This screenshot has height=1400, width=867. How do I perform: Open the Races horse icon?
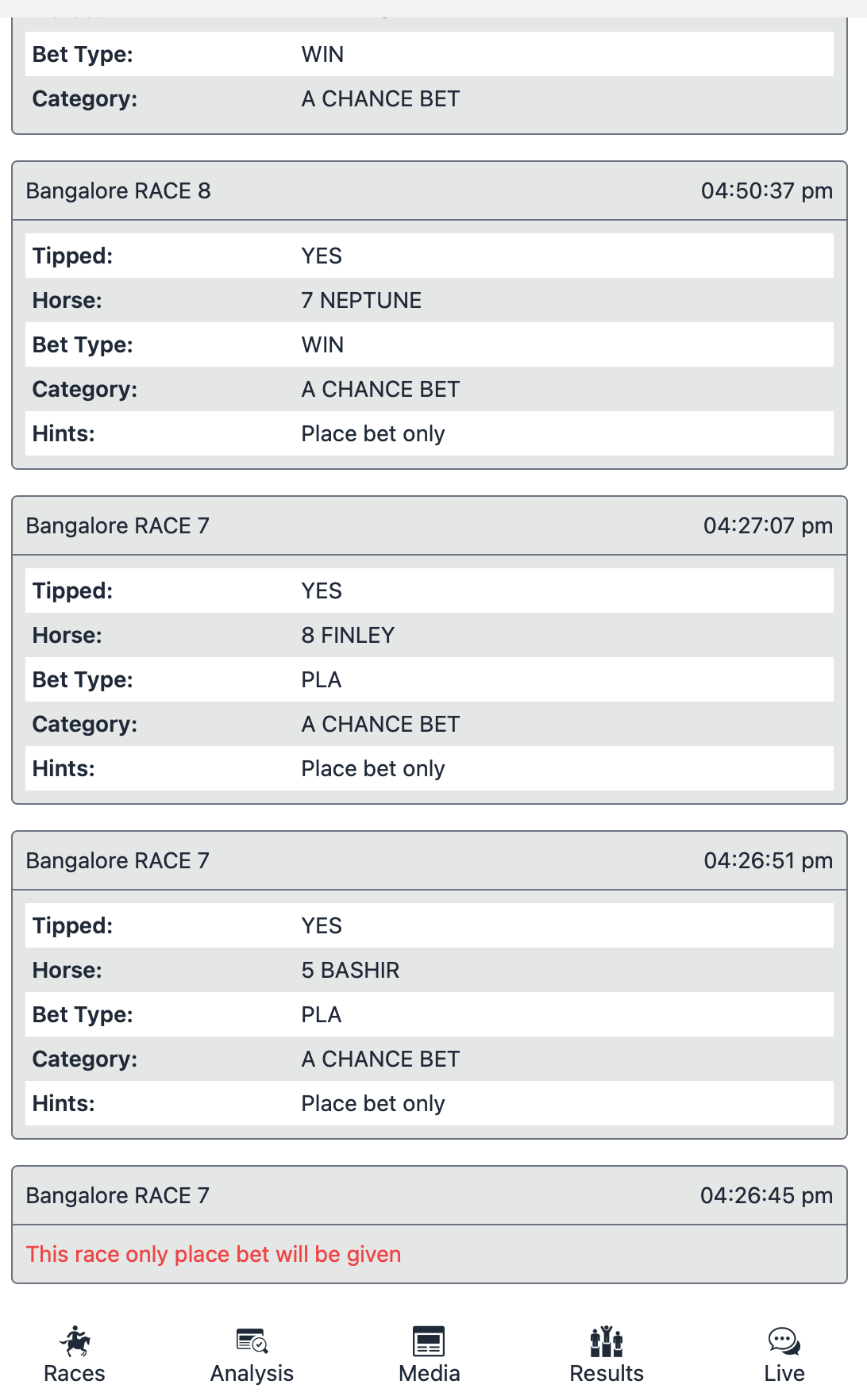[75, 1341]
